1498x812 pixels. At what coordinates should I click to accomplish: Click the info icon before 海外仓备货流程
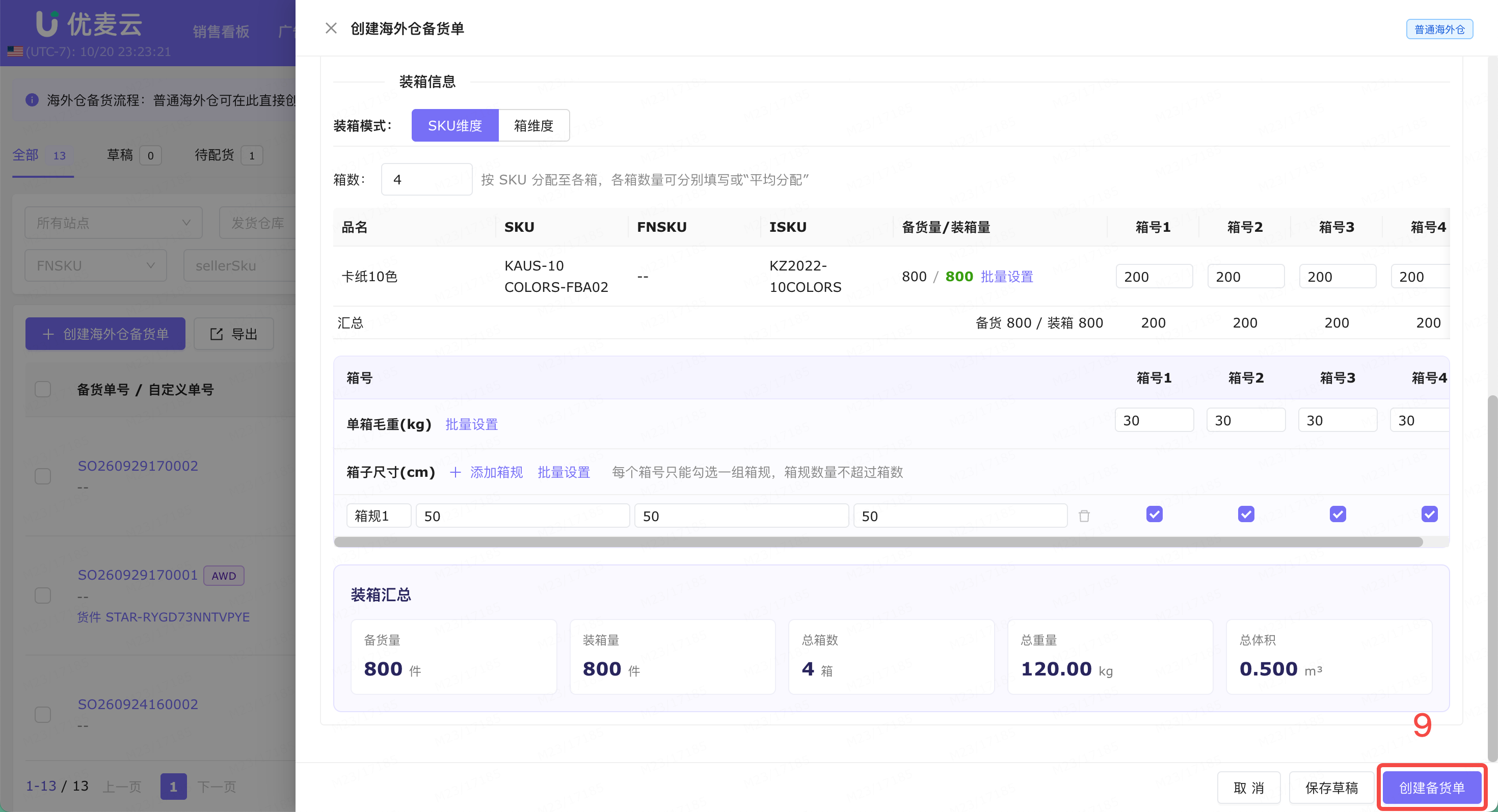(32, 100)
